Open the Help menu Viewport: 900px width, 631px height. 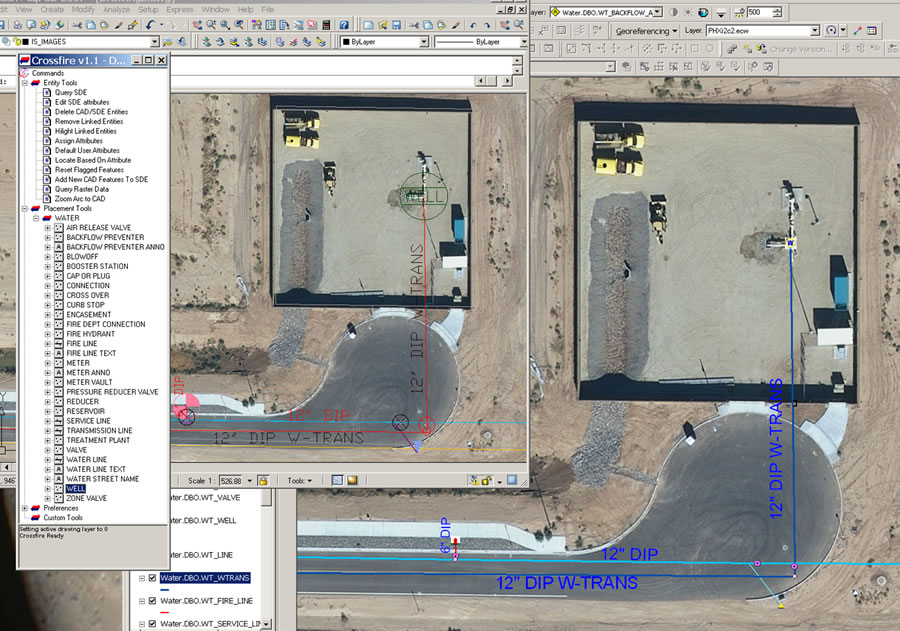point(245,9)
